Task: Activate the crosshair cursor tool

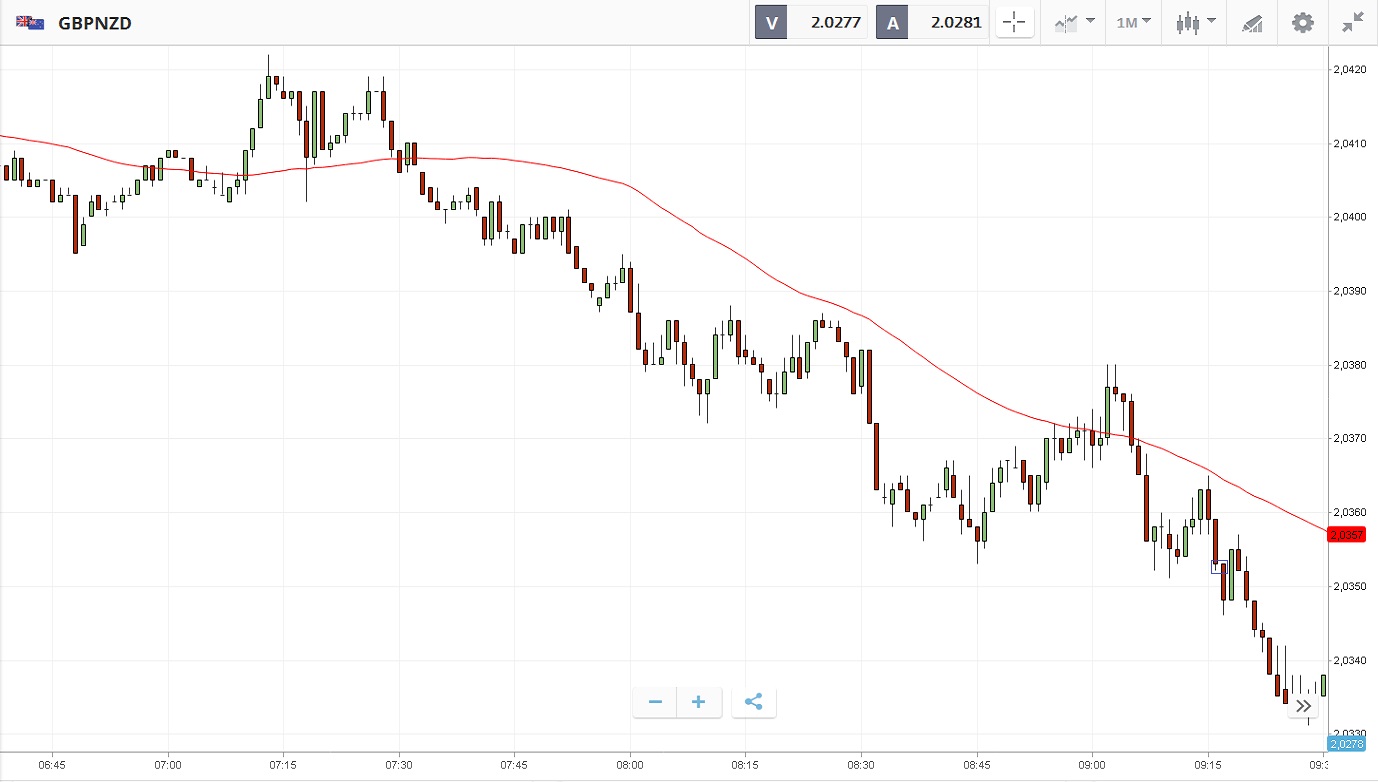Action: coord(1014,22)
